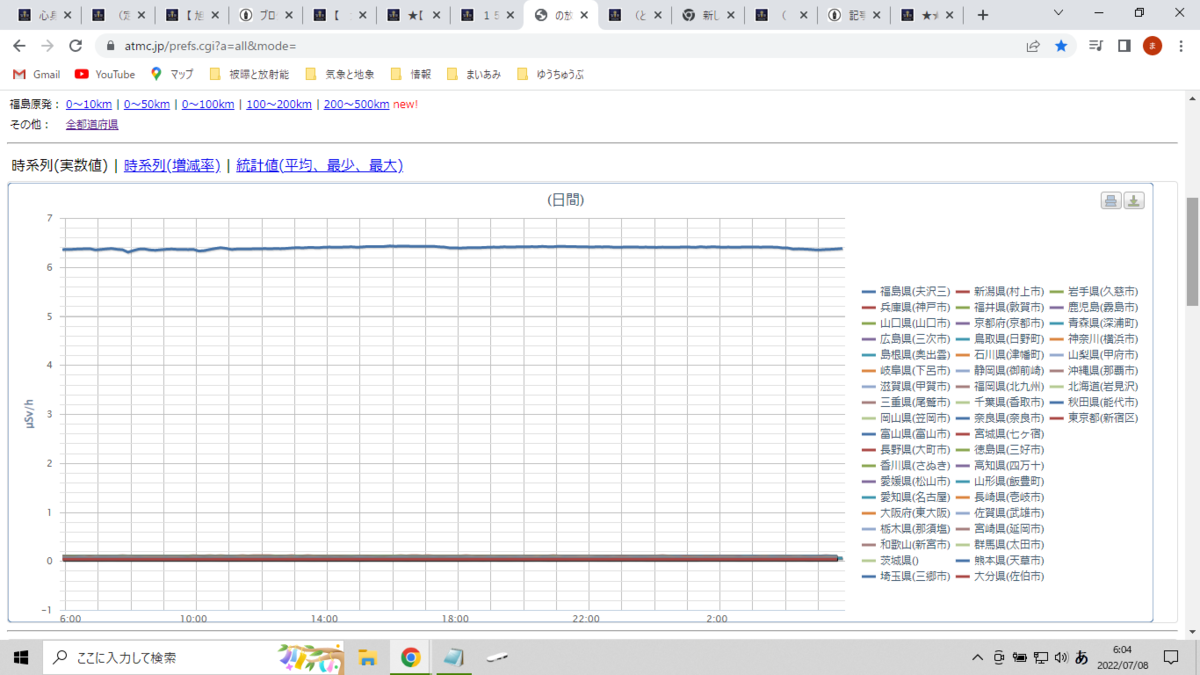Toggle 岩手県(久慈市) series in the legend
Viewport: 1200px width, 675px height.
point(1094,291)
